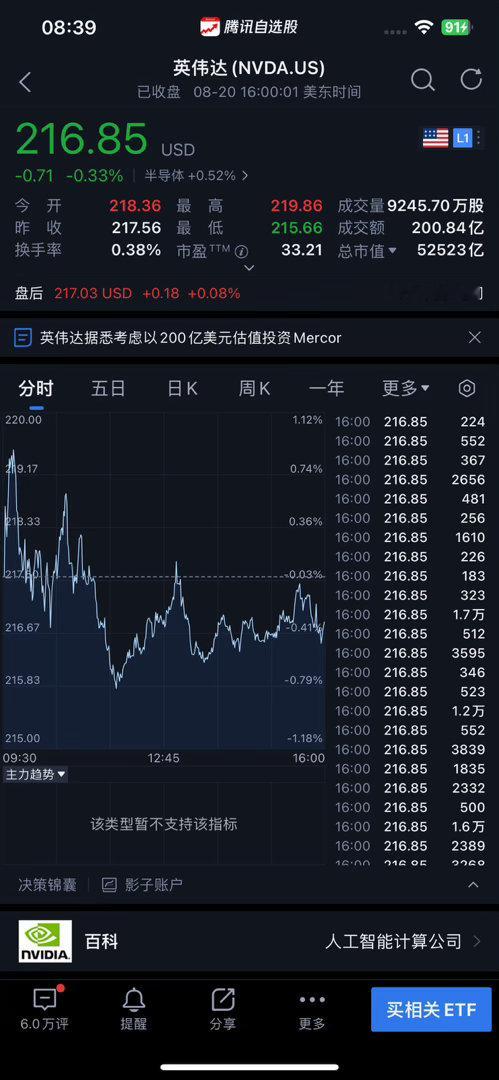Tap the P/E TTM info icon
Image resolution: width=499 pixels, height=1080 pixels.
click(241, 251)
